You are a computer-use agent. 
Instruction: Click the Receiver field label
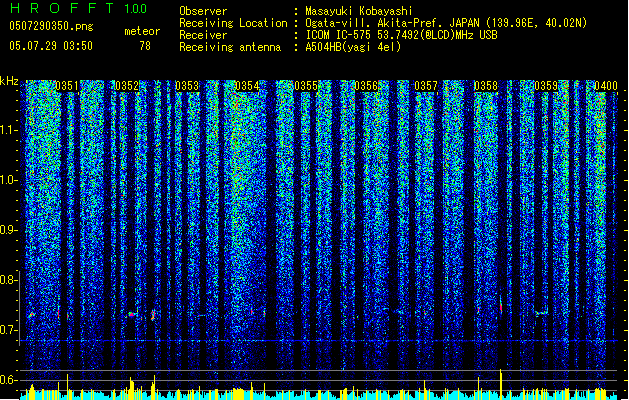[x=203, y=35]
